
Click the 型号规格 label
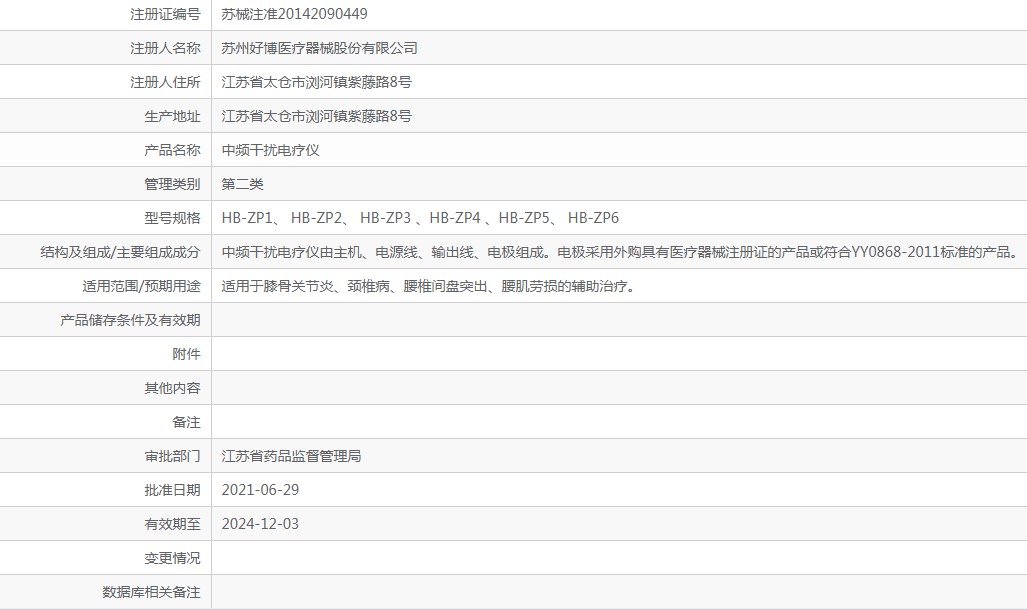click(172, 218)
